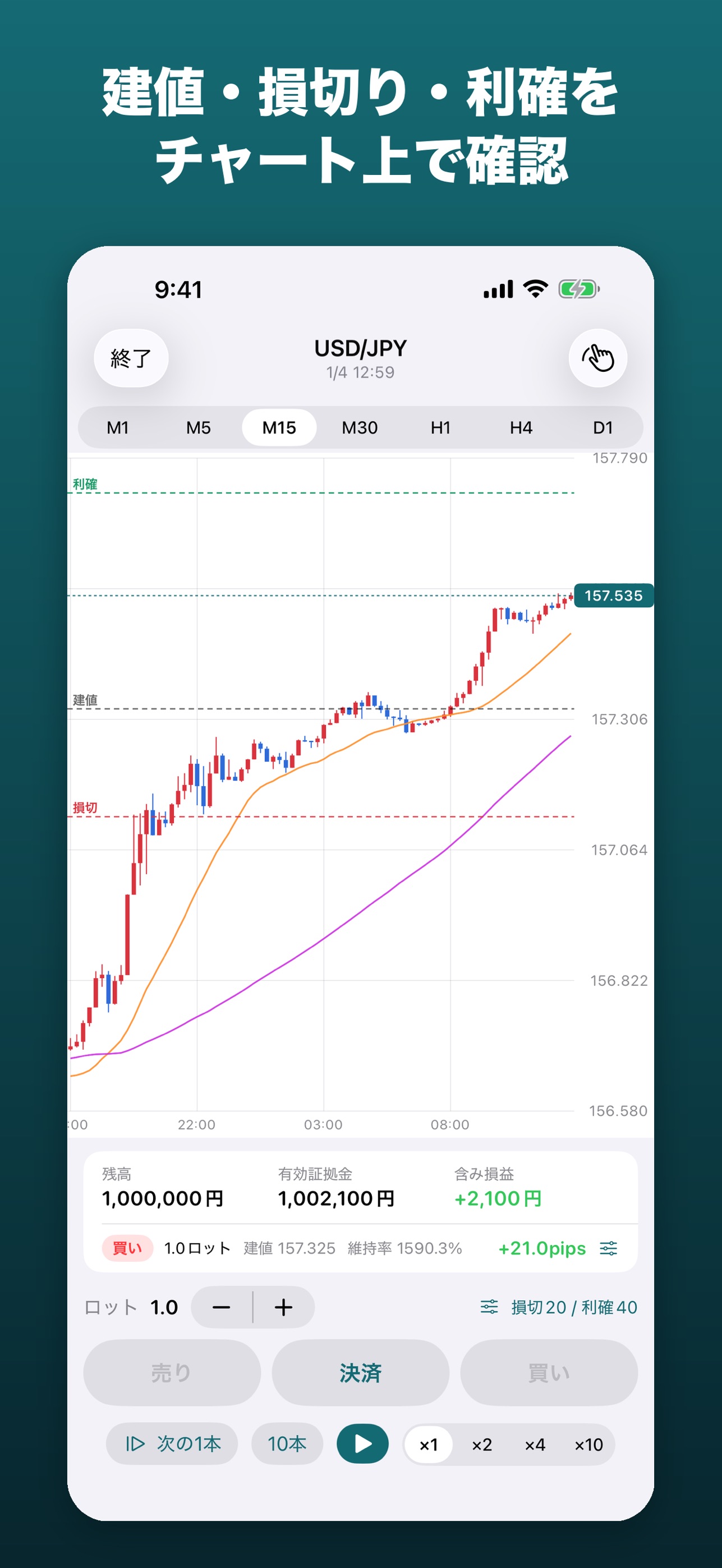The image size is (722, 1568).
Task: Set playback speed to ×10
Action: [x=588, y=1445]
